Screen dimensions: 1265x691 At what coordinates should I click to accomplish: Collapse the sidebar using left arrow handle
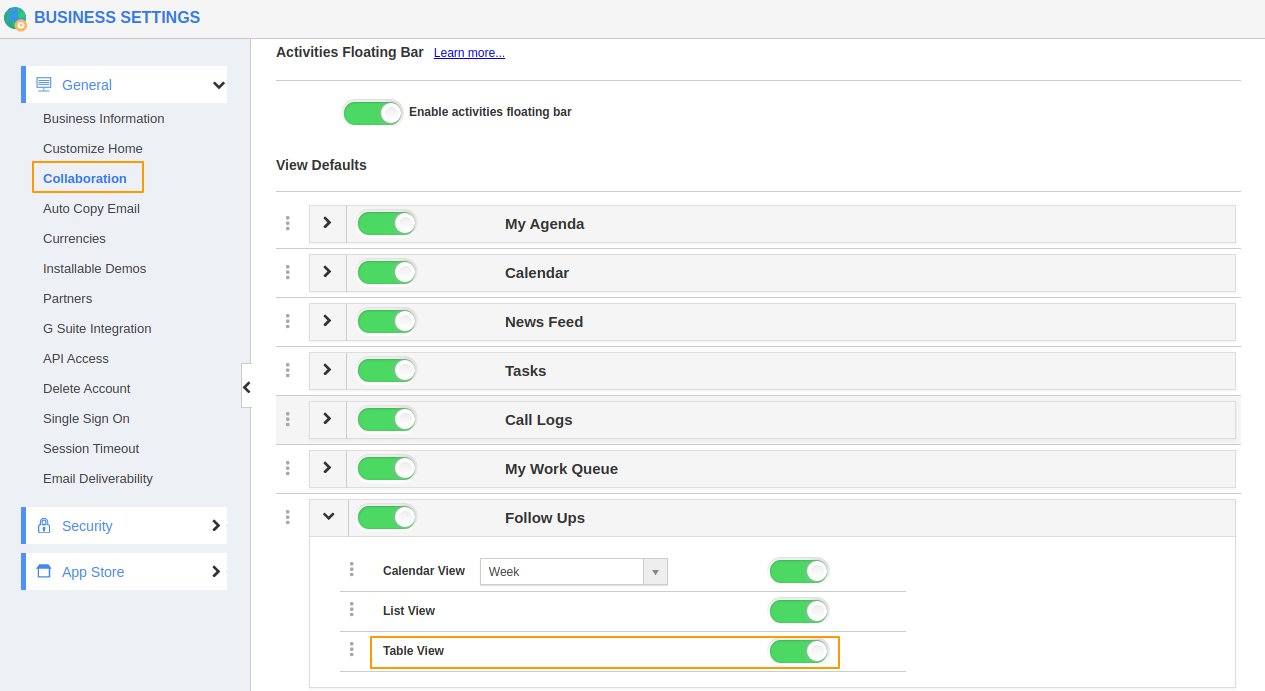click(x=246, y=386)
